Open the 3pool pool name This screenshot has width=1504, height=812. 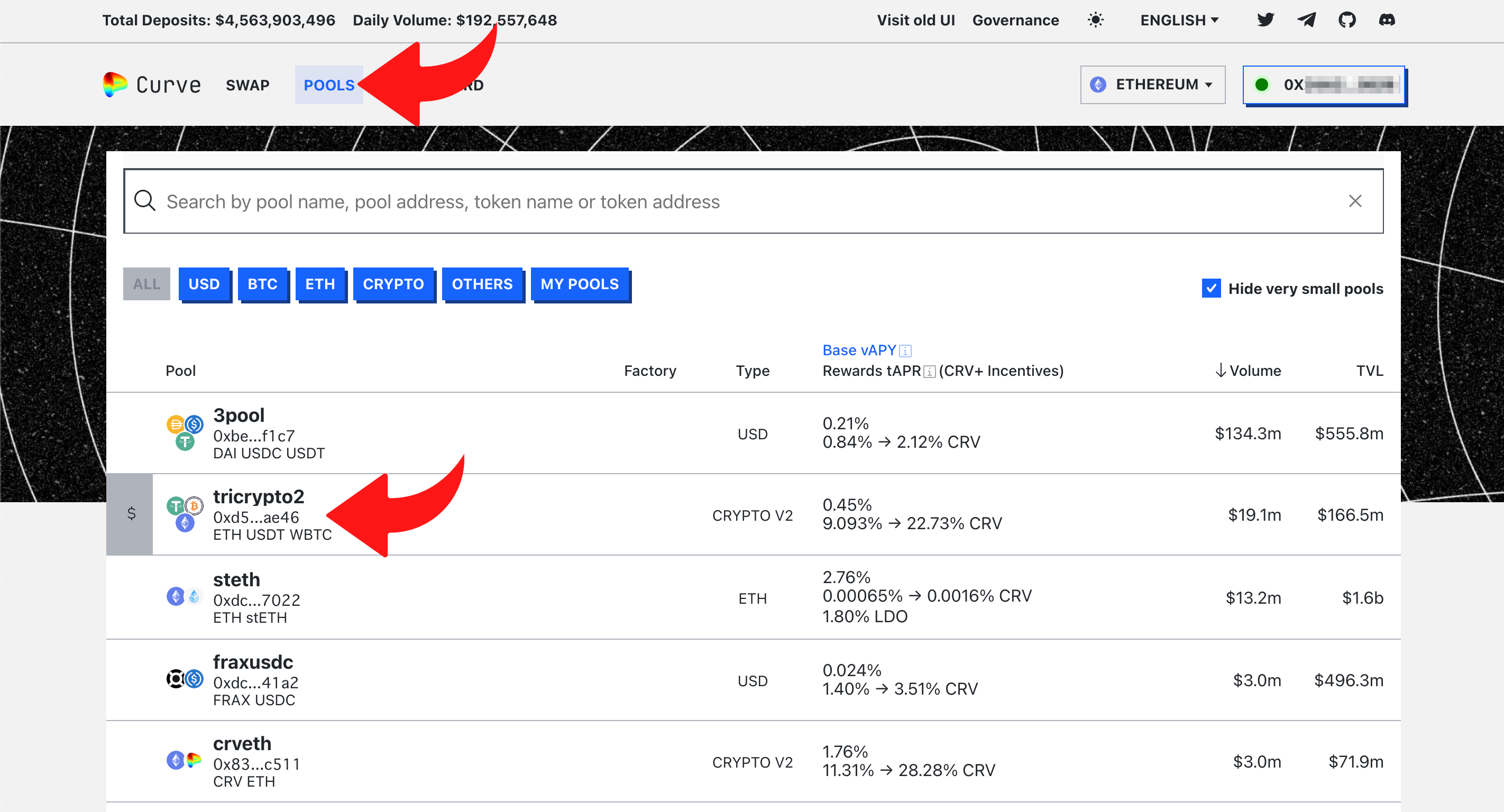(x=239, y=415)
